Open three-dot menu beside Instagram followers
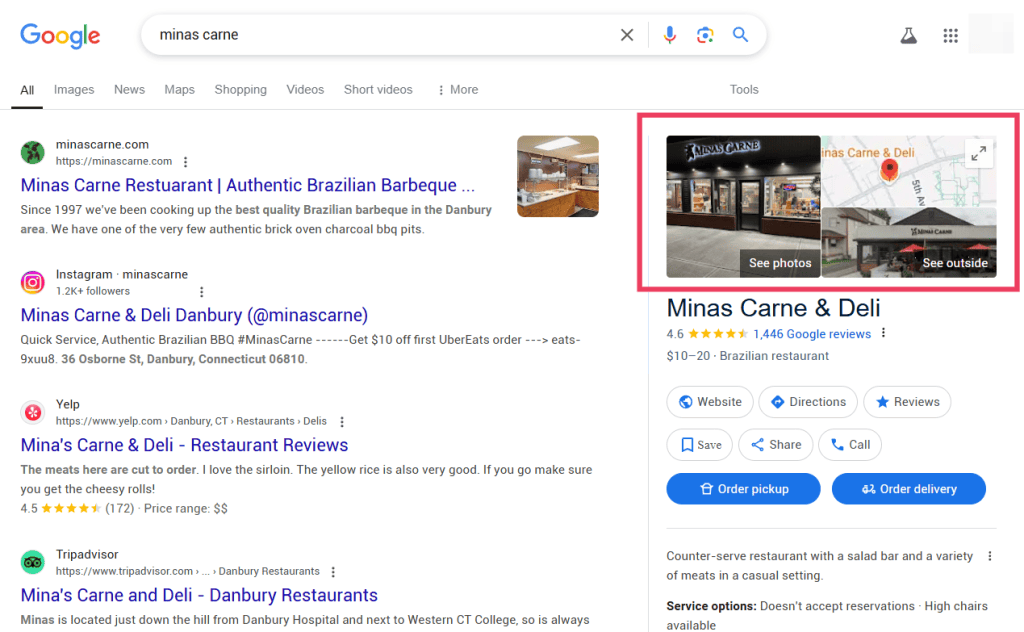 (201, 291)
